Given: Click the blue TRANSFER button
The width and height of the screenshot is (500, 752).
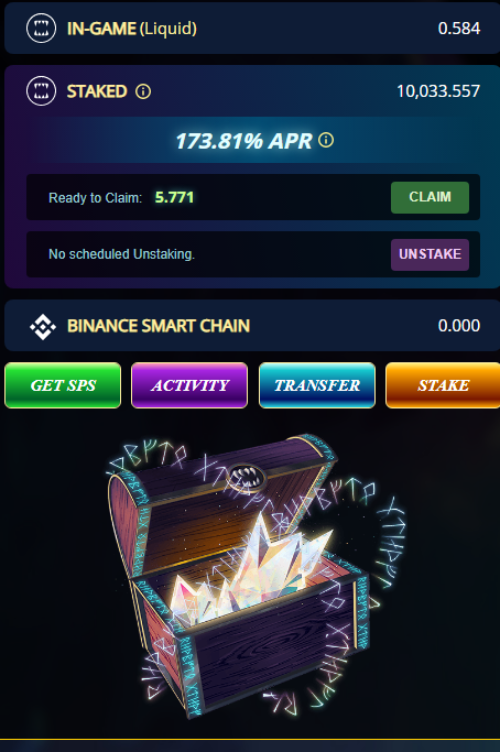Looking at the screenshot, I should 317,385.
